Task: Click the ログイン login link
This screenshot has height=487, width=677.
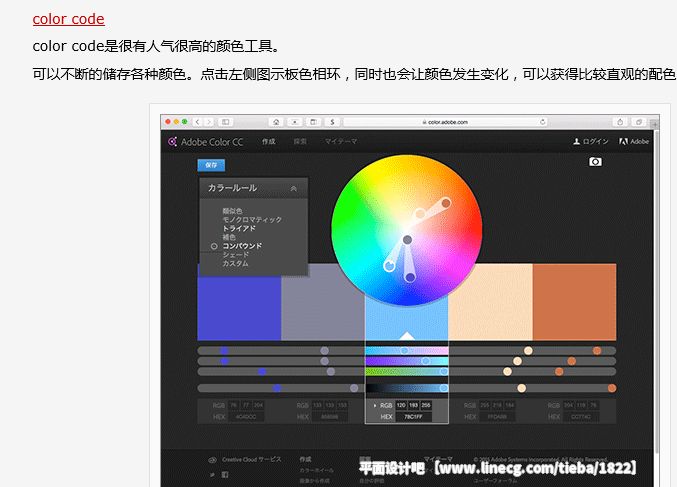Action: (x=591, y=141)
